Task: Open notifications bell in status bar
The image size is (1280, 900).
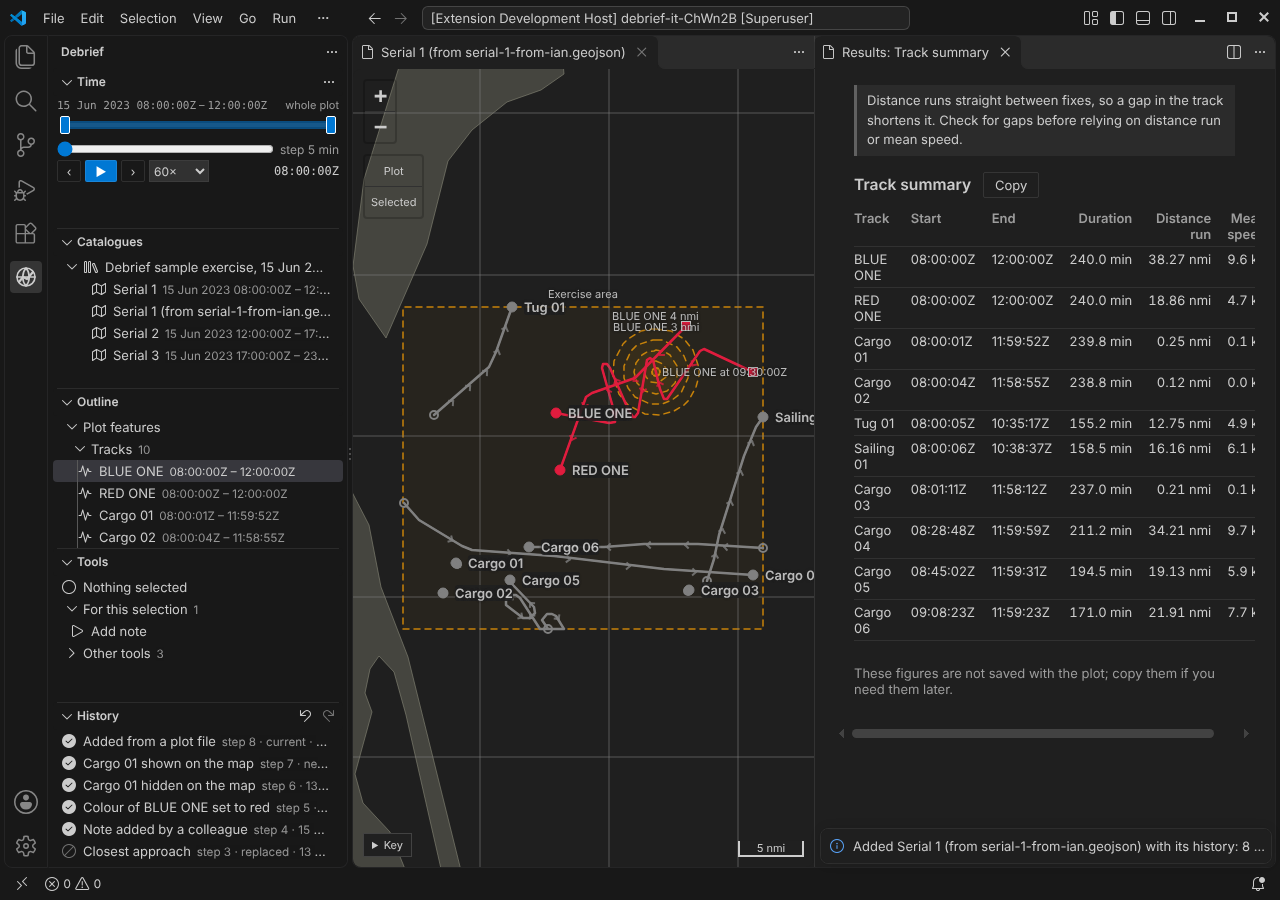Action: point(1258,884)
